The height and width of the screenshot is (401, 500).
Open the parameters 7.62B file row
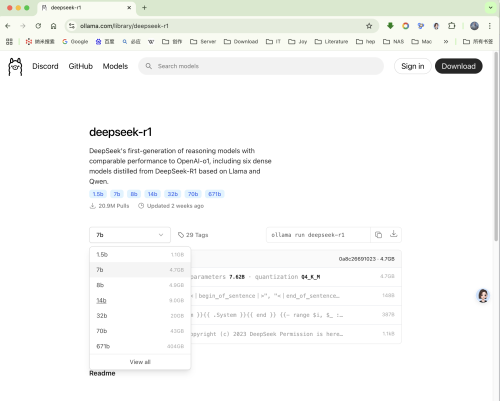click(296, 277)
